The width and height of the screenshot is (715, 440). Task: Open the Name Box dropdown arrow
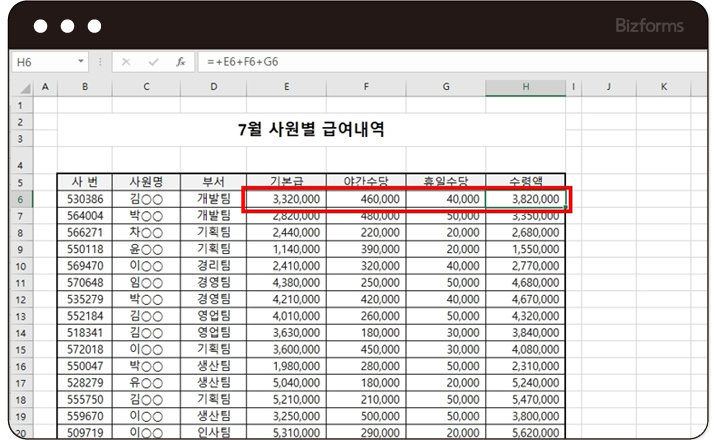click(x=81, y=62)
